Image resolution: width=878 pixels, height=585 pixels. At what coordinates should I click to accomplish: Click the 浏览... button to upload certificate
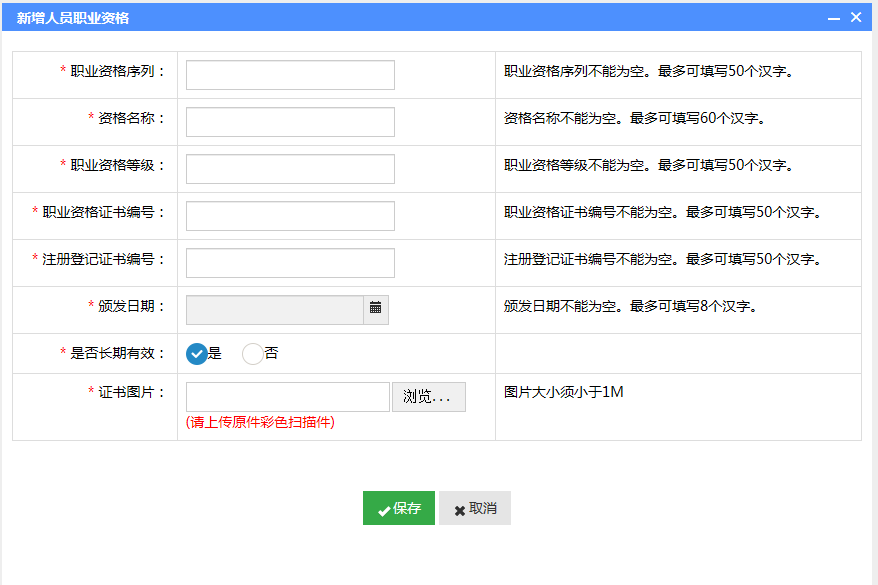pyautogui.click(x=428, y=397)
